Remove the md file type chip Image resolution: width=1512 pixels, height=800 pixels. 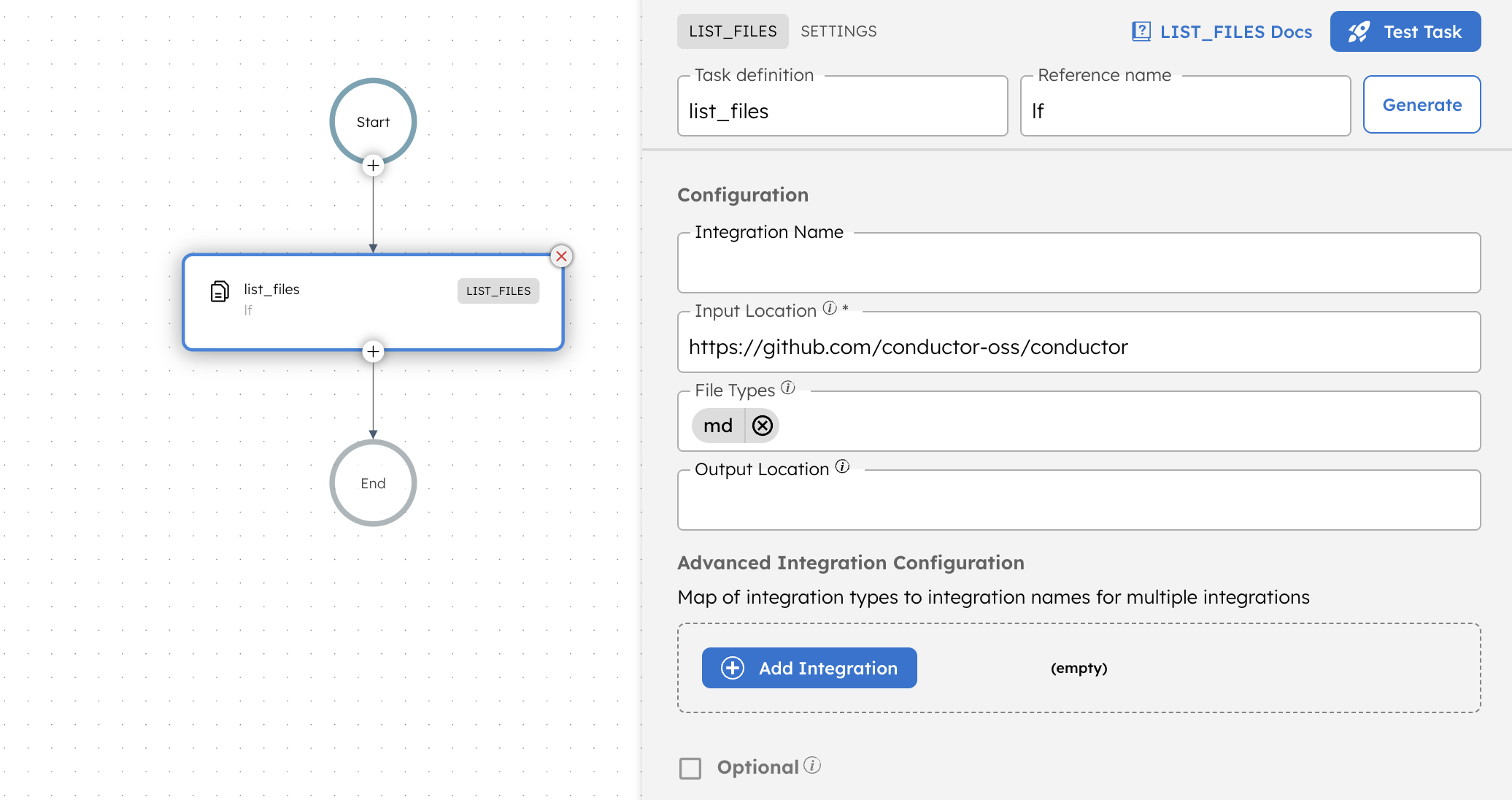point(763,426)
